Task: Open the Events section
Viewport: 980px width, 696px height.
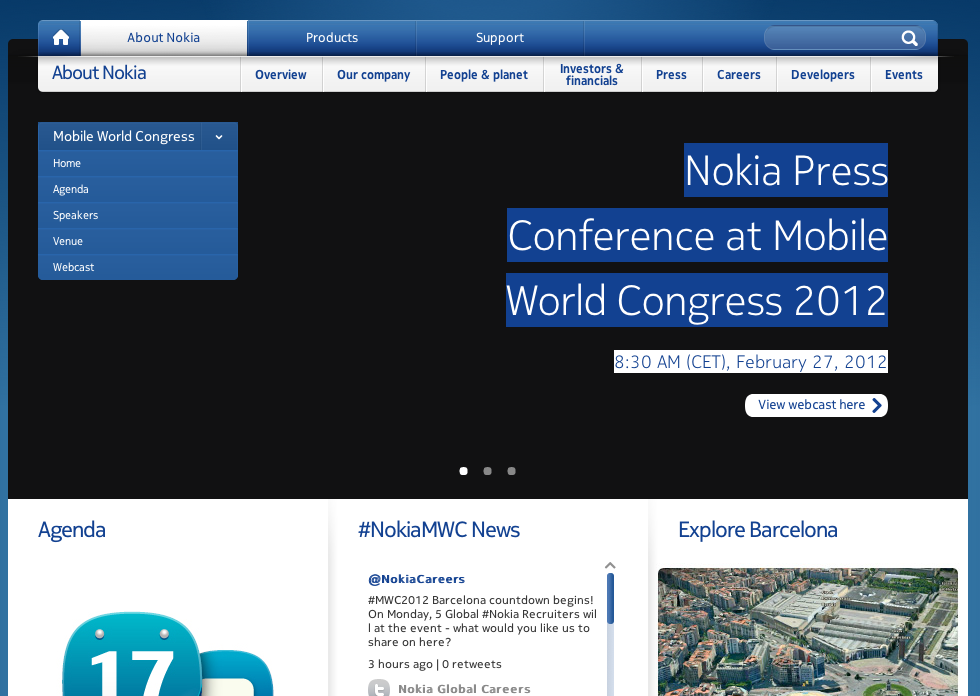Action: (x=904, y=74)
